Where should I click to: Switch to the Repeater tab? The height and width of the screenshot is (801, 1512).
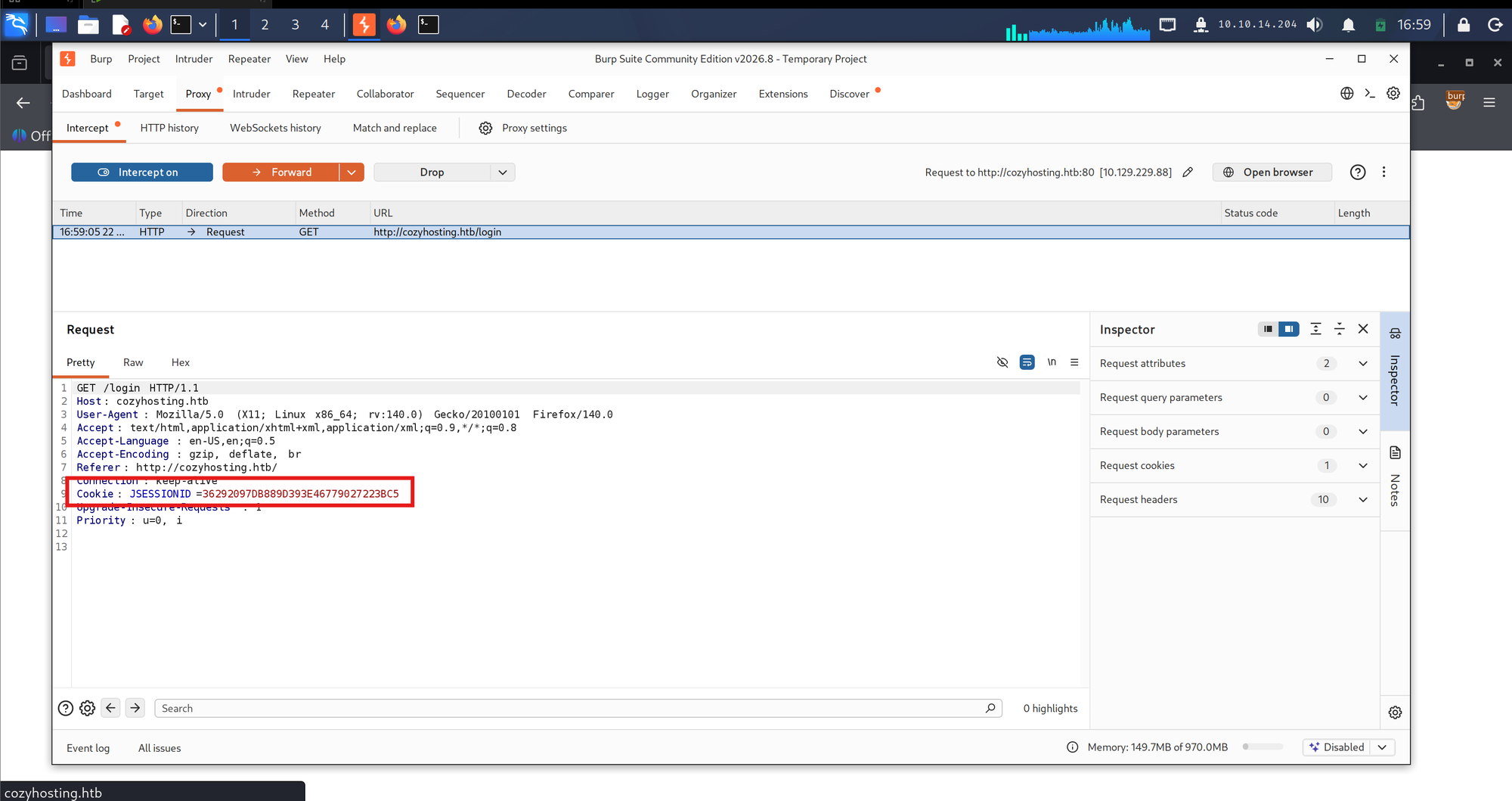point(314,94)
